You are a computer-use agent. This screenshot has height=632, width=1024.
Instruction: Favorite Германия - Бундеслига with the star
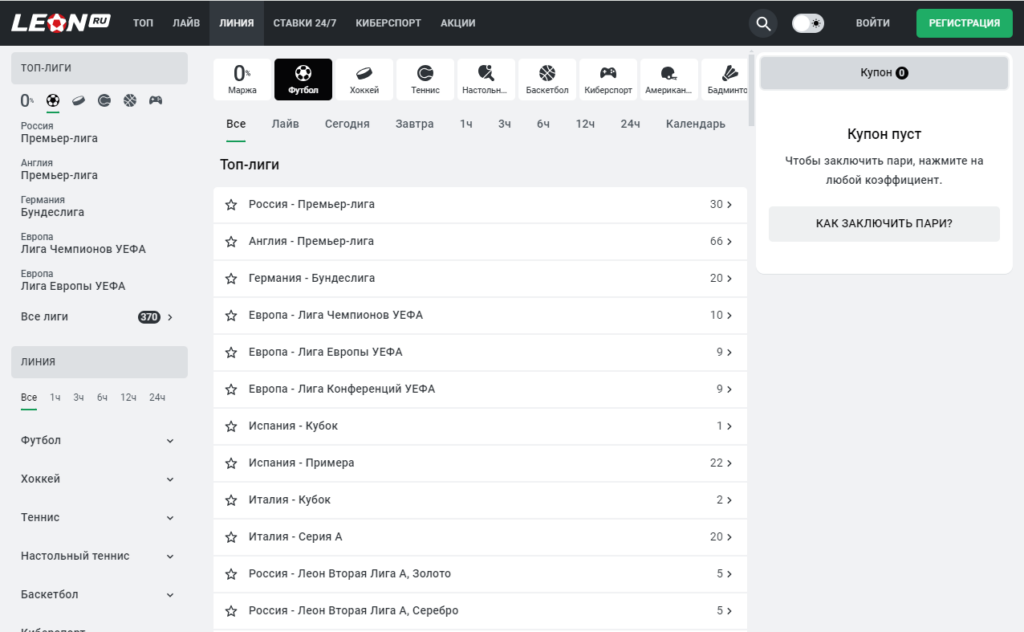pos(231,278)
